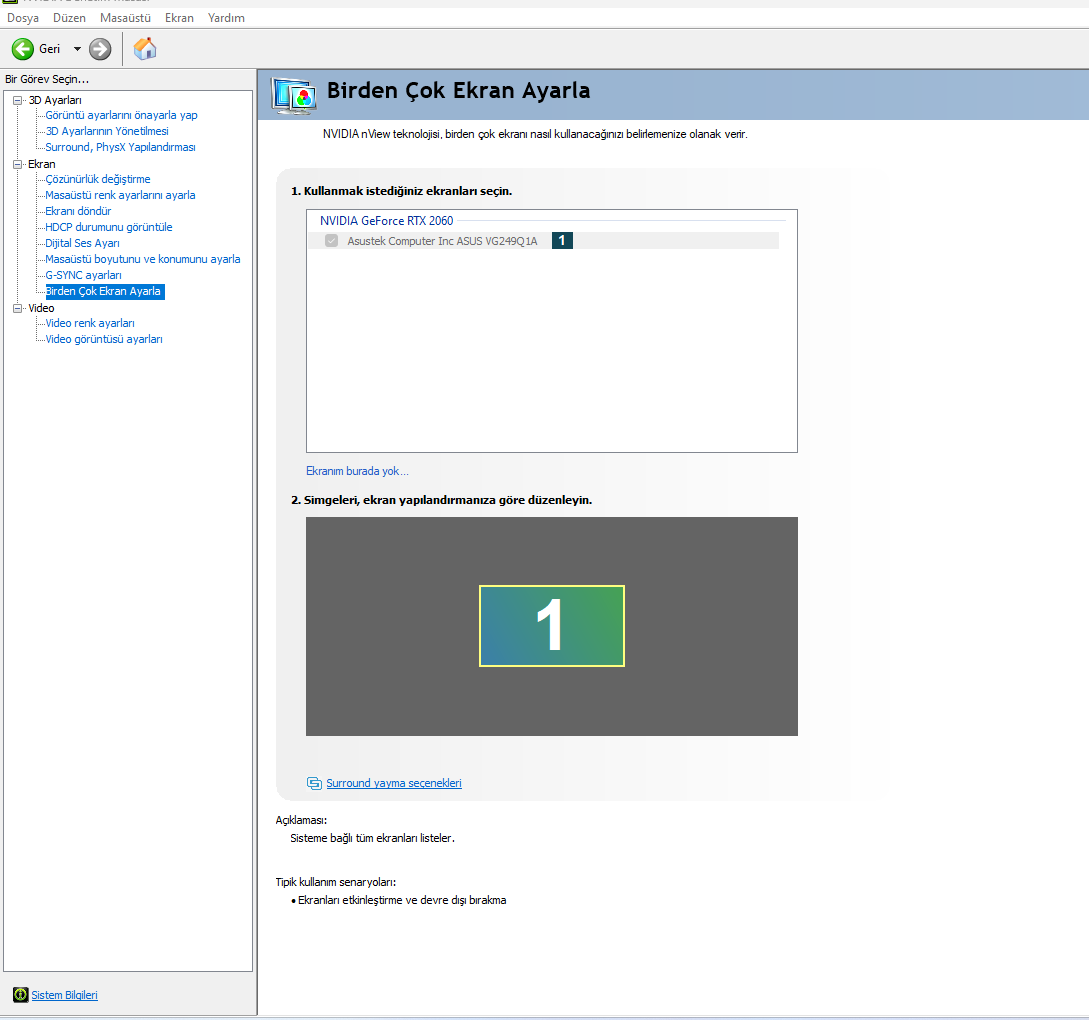Click the Asustek Computer Inc ASUS VG249Q1A row

[545, 241]
